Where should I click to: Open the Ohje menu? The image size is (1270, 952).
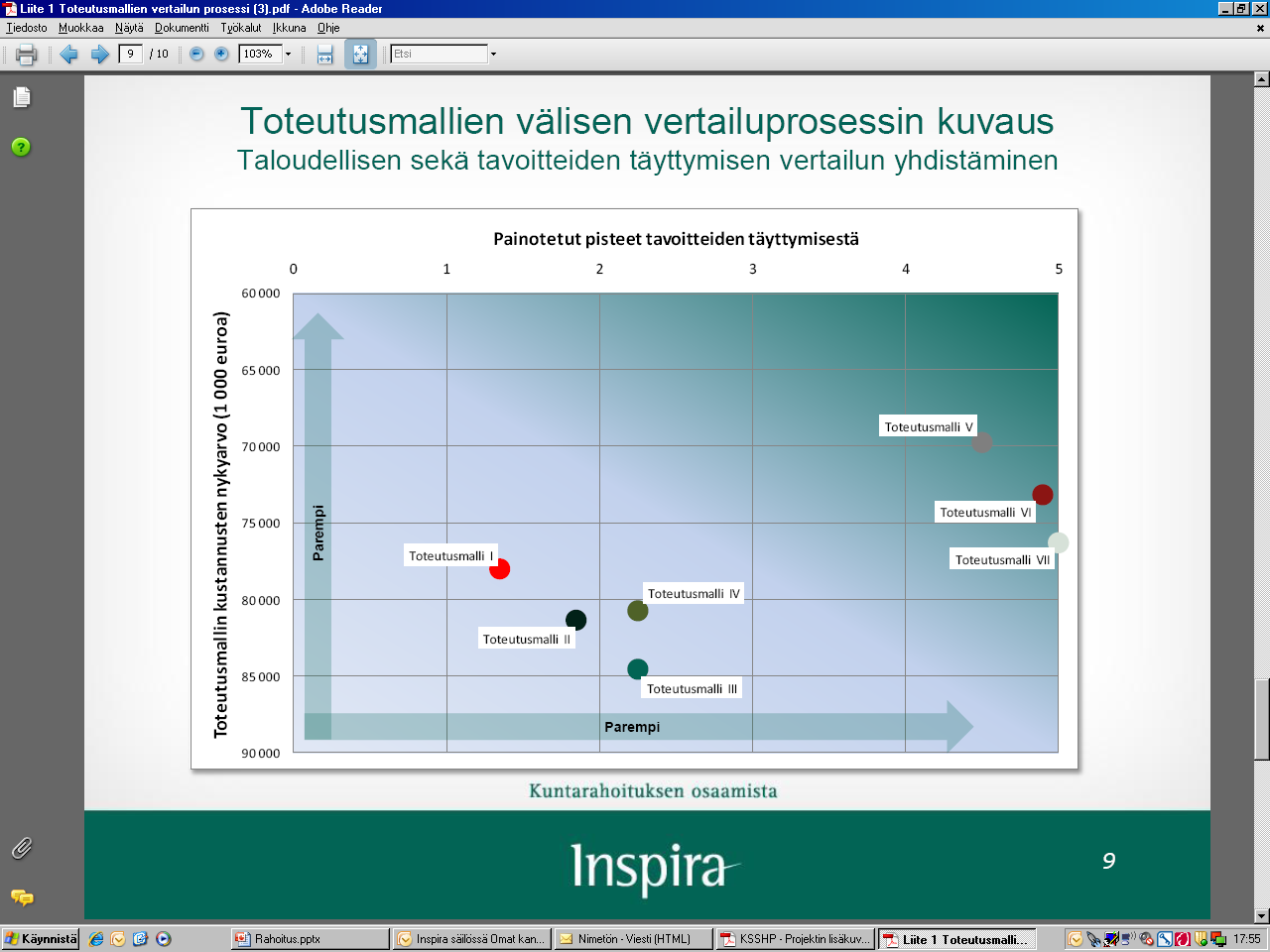328,28
